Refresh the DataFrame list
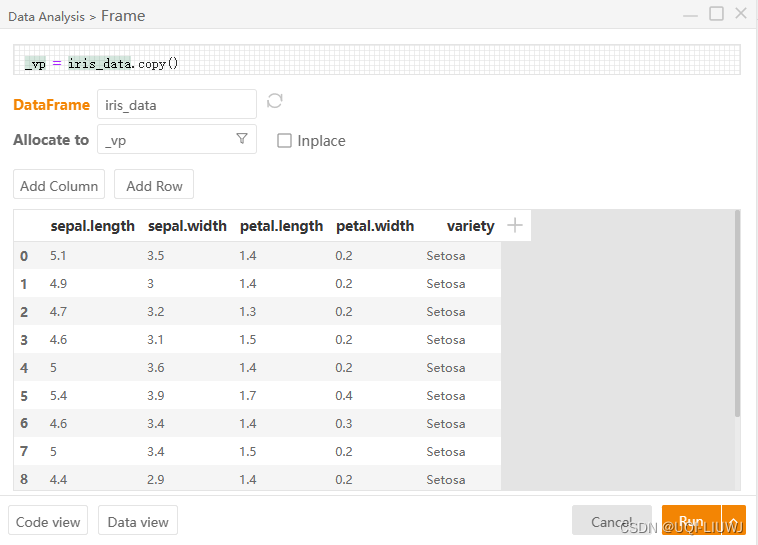Image resolution: width=758 pixels, height=545 pixels. coord(275,101)
